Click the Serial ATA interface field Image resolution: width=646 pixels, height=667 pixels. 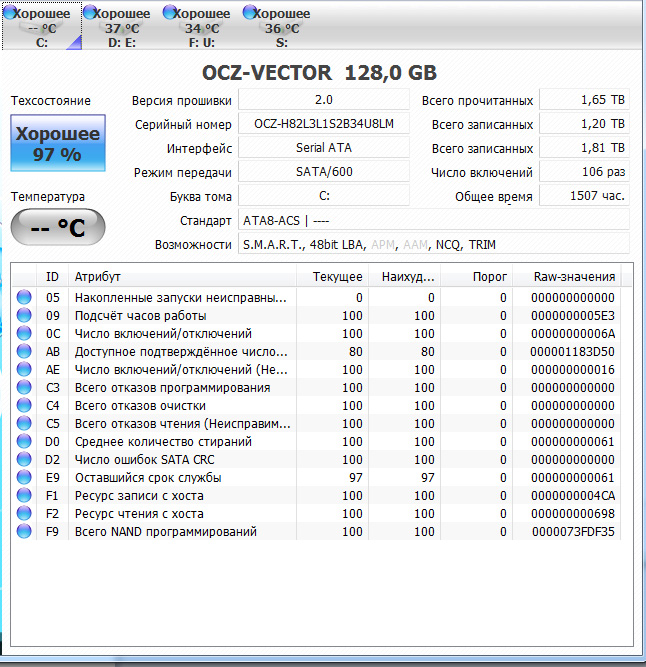pos(324,148)
